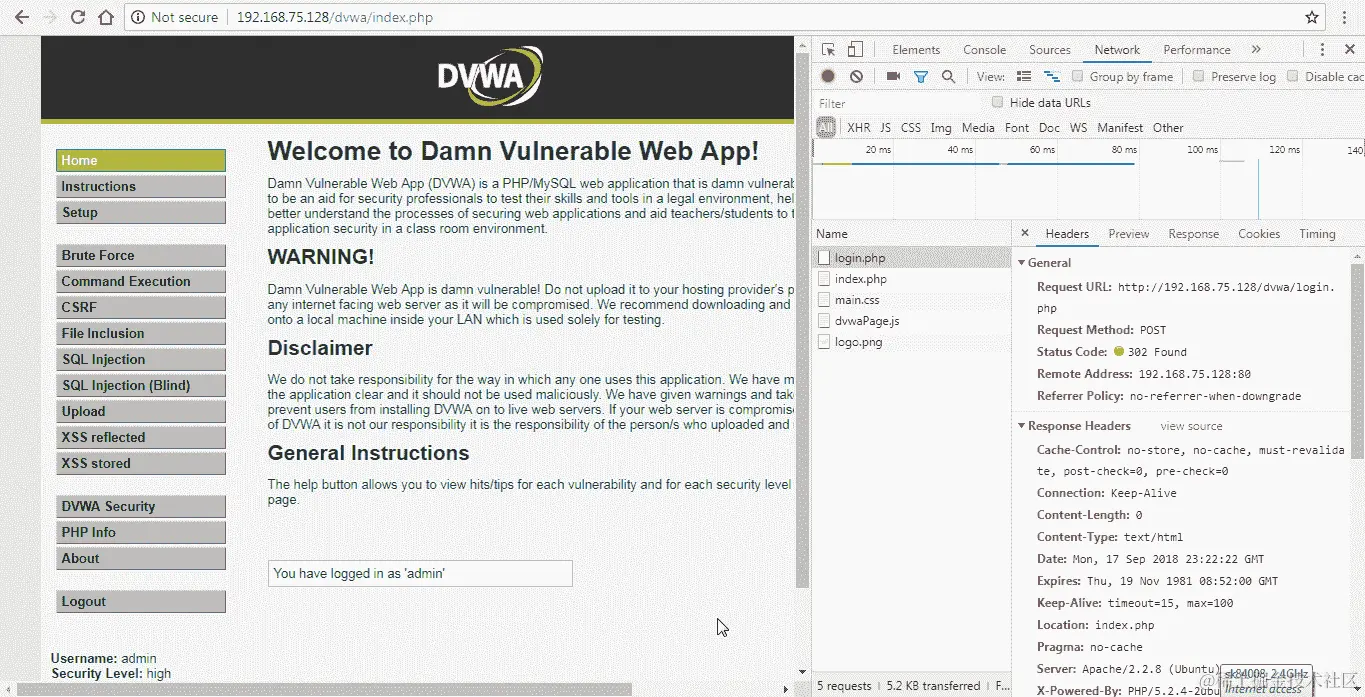Click the DVWA logo in the banner
The image size is (1365, 697).
(x=490, y=76)
